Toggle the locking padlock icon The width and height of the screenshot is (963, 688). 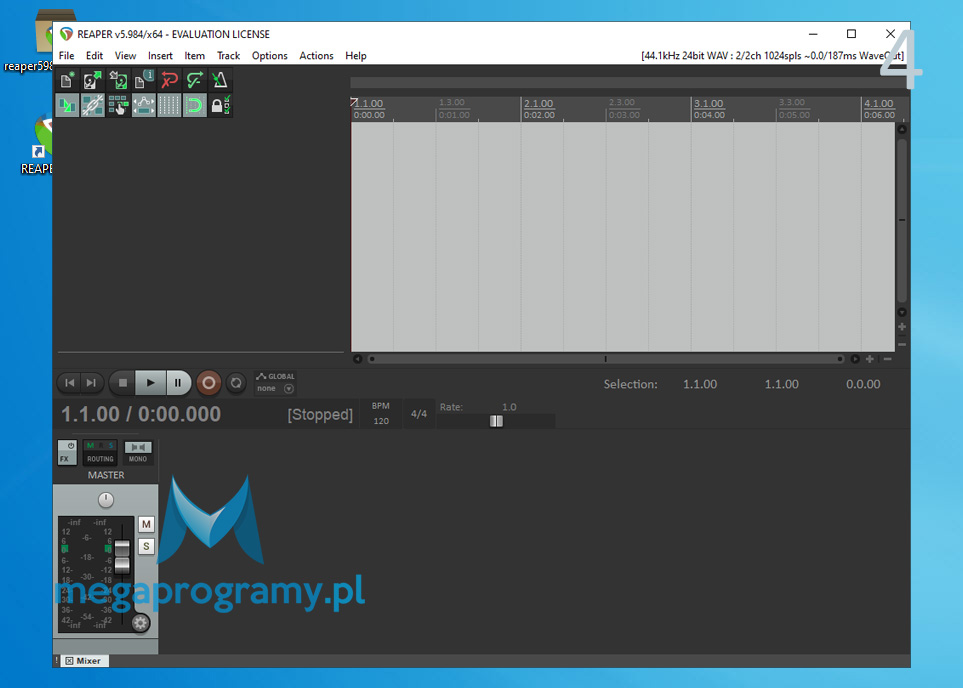click(x=220, y=105)
